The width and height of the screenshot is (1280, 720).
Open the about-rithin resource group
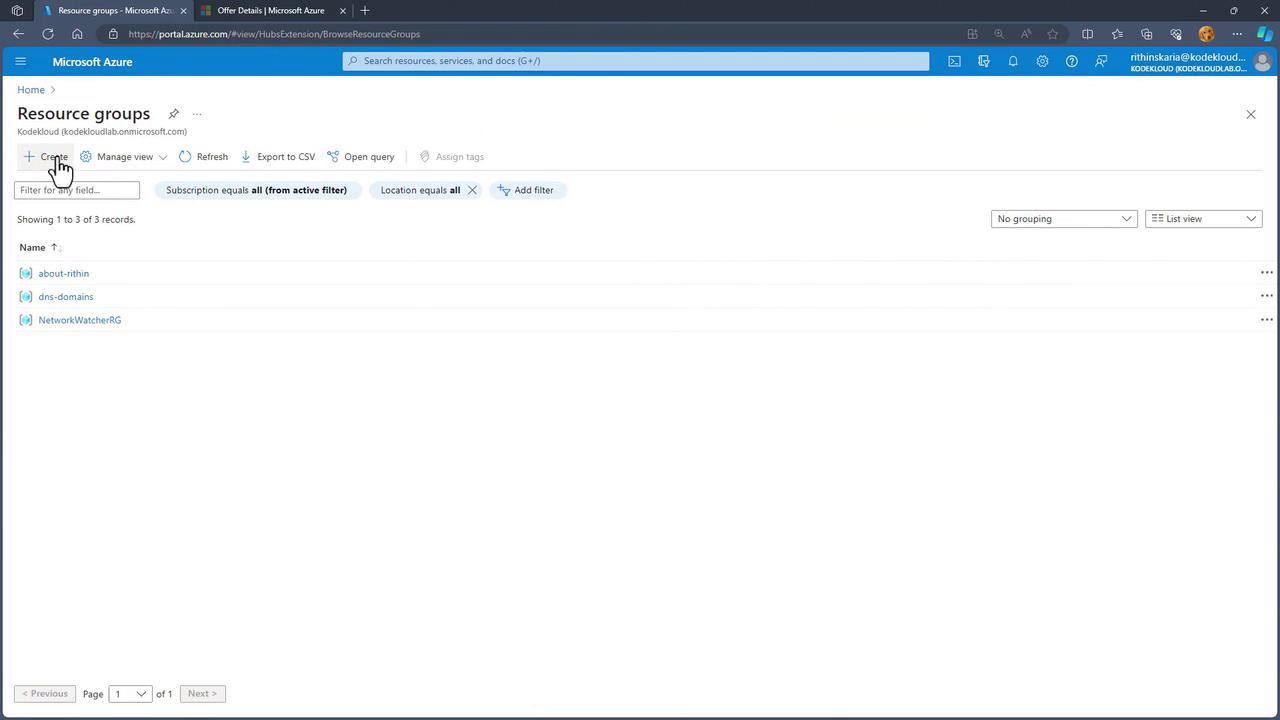(x=64, y=273)
